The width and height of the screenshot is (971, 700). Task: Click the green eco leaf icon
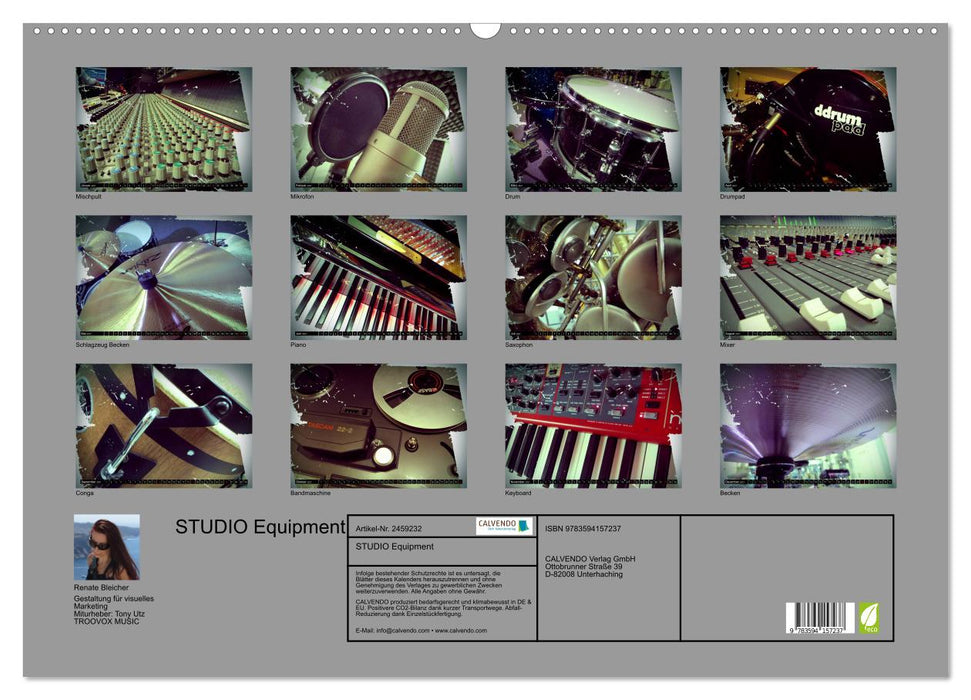point(868,618)
